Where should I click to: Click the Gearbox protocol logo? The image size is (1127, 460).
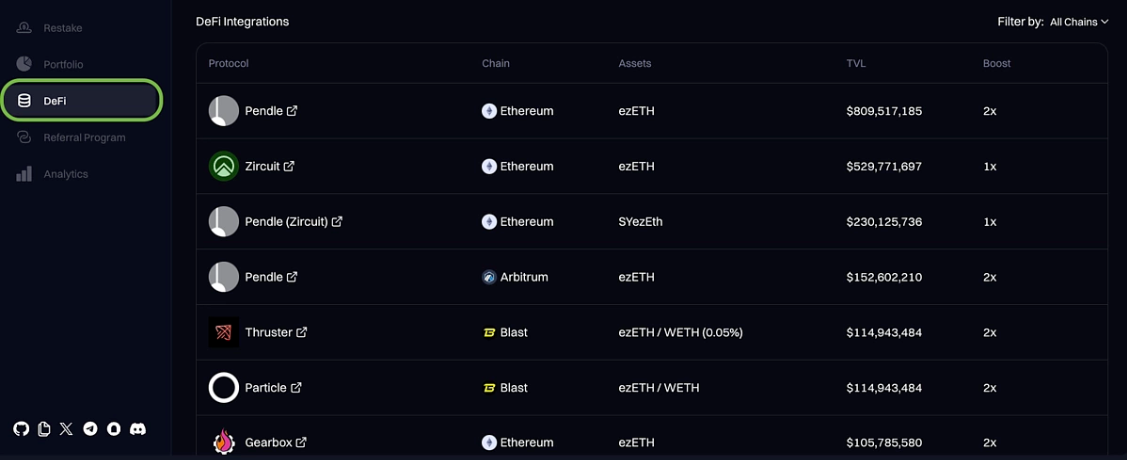tap(223, 442)
